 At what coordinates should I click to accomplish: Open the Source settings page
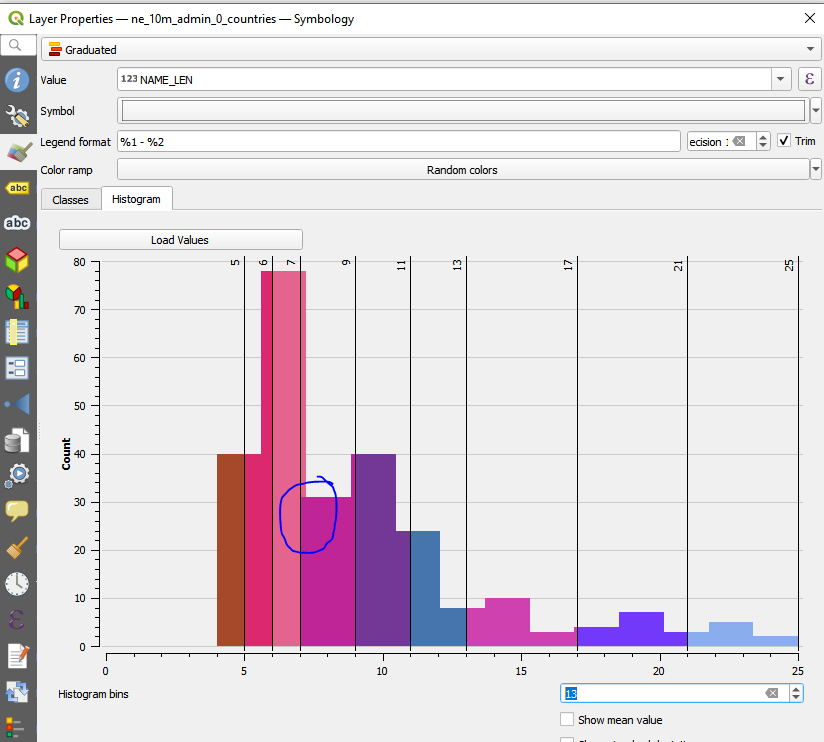coord(17,117)
